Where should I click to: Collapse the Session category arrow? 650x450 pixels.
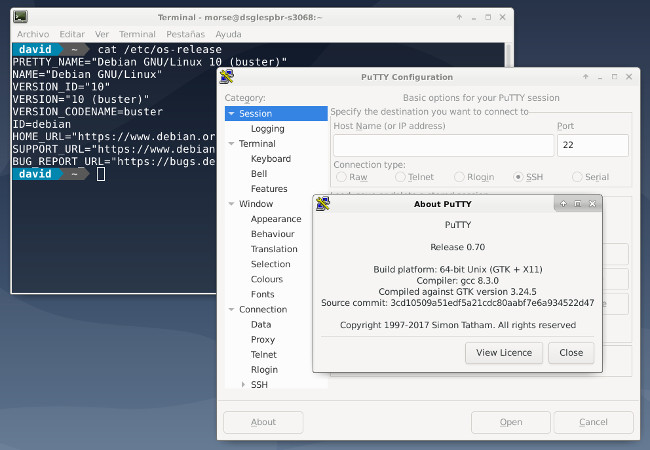point(231,113)
